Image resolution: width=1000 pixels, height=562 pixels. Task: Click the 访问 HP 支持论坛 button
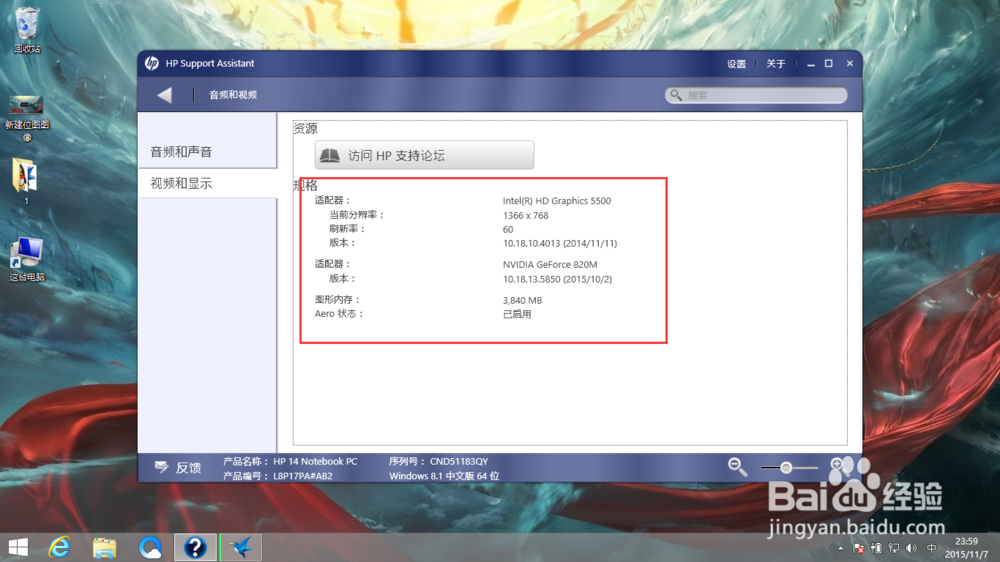click(424, 155)
